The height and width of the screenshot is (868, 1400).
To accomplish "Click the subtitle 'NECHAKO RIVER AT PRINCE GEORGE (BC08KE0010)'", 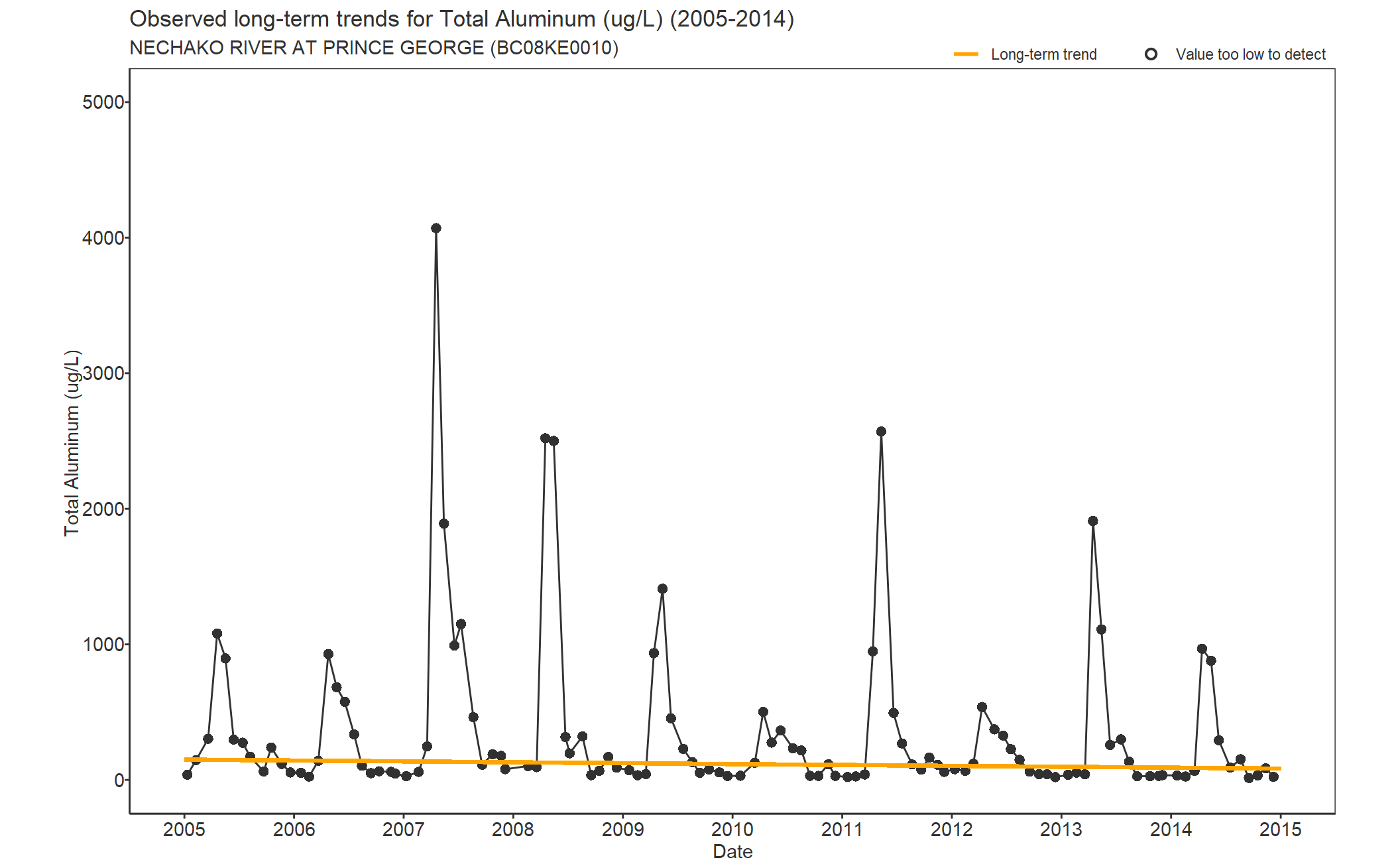I will pos(374,48).
